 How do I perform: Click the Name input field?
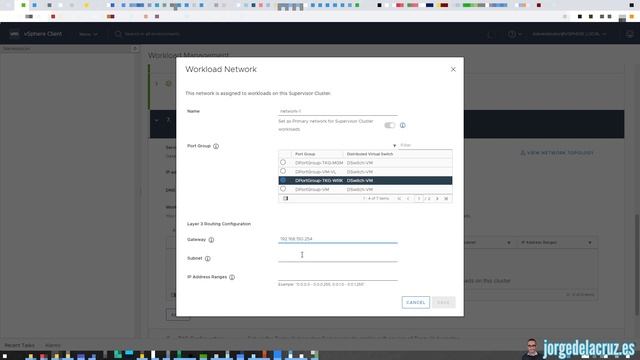(338, 111)
